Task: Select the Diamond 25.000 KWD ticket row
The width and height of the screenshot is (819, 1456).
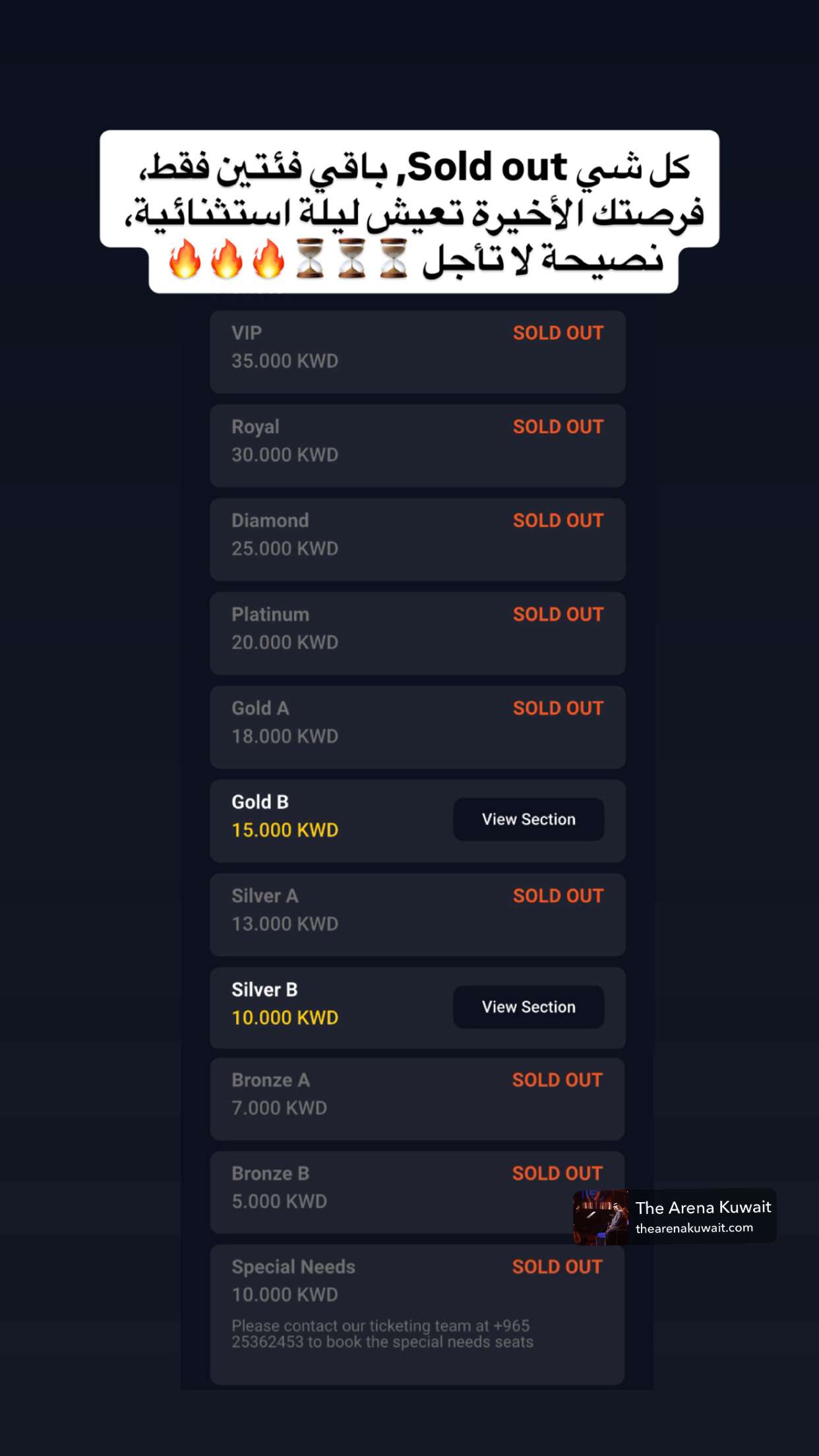Action: click(417, 539)
